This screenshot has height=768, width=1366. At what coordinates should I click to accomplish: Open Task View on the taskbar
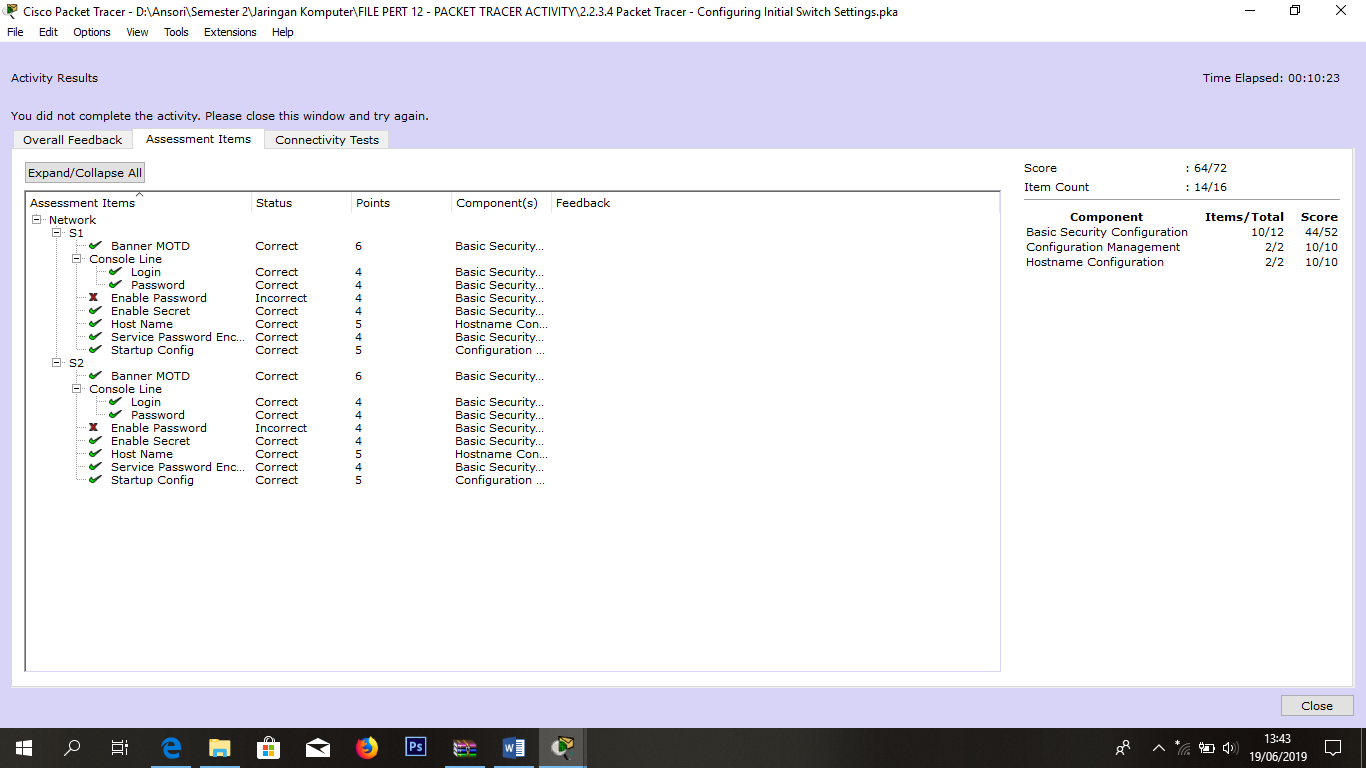(119, 748)
